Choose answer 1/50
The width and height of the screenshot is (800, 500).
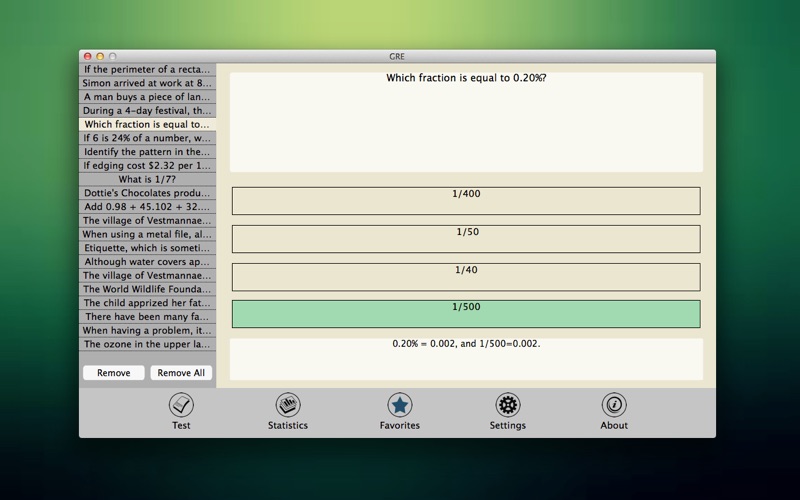466,239
